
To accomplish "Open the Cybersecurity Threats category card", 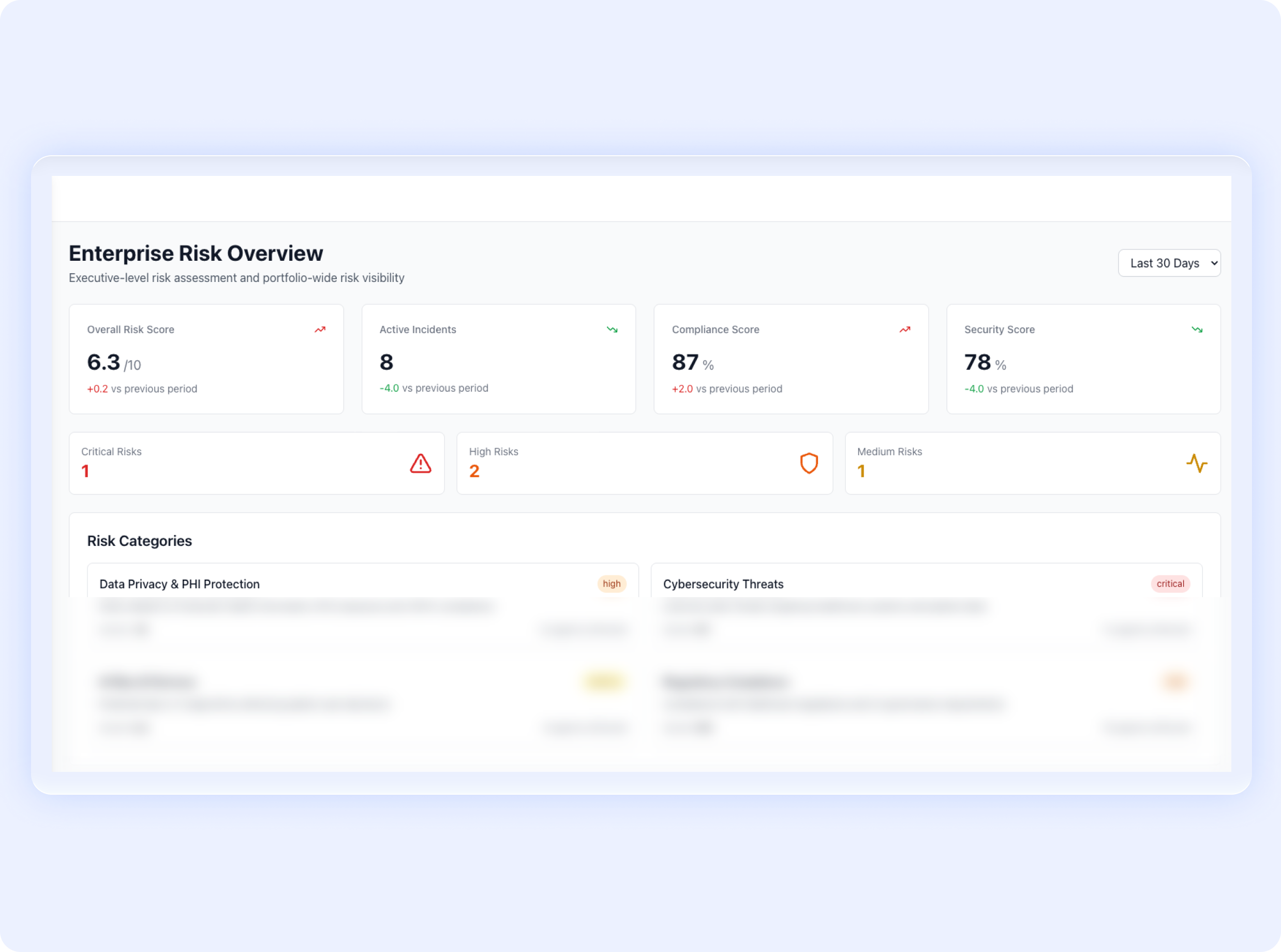I will click(723, 584).
